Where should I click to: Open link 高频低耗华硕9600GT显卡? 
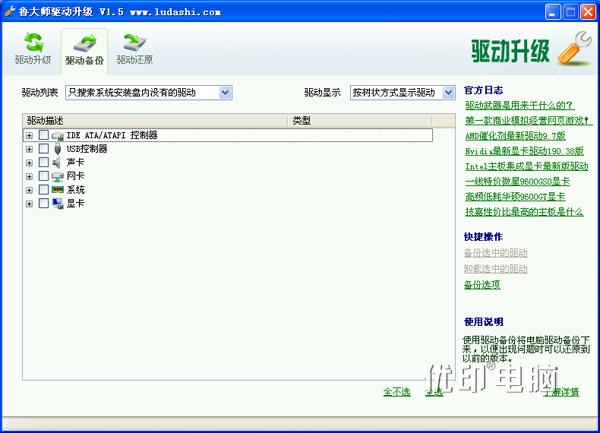515,197
